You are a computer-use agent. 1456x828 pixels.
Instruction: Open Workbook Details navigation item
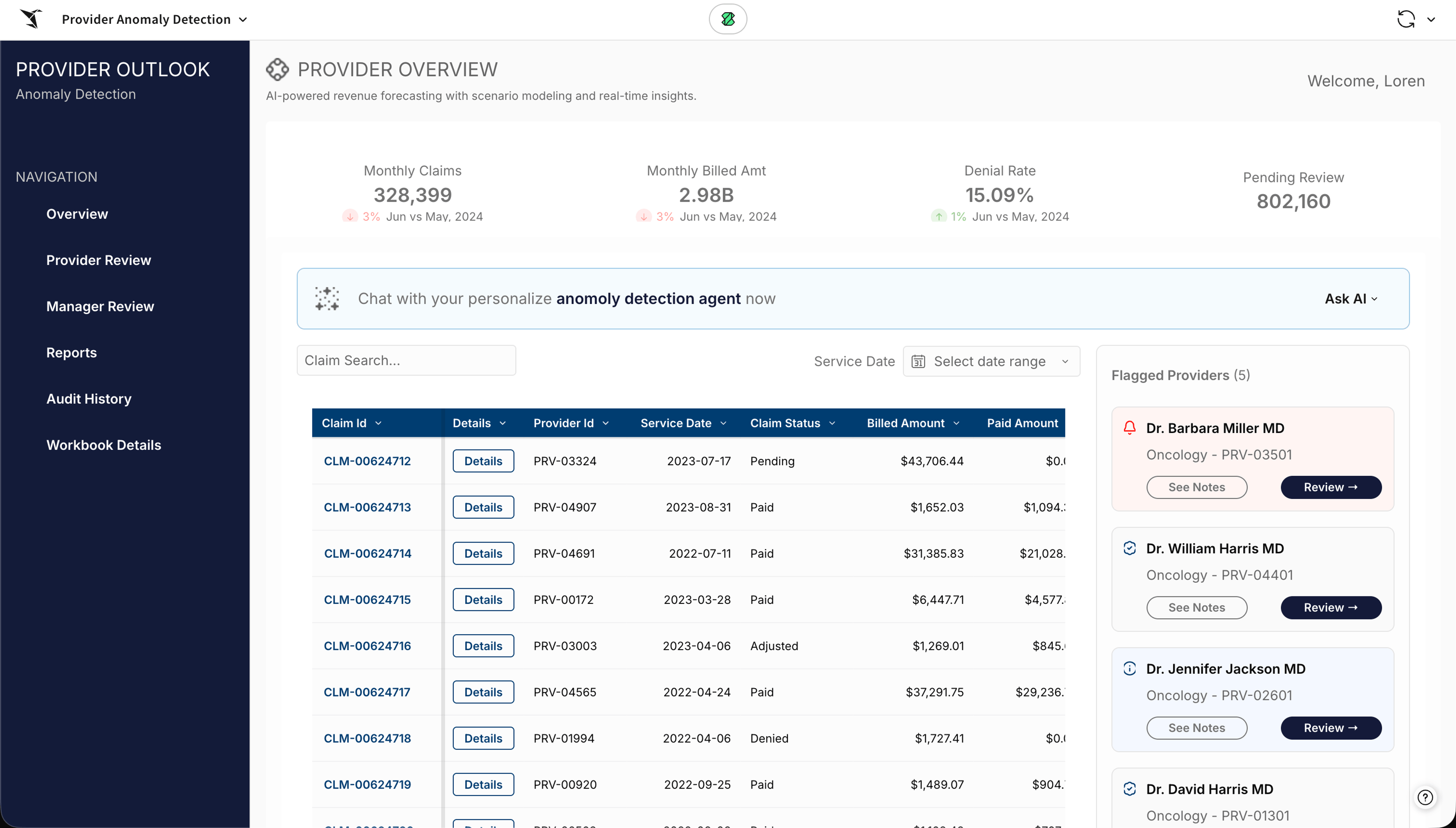(104, 445)
